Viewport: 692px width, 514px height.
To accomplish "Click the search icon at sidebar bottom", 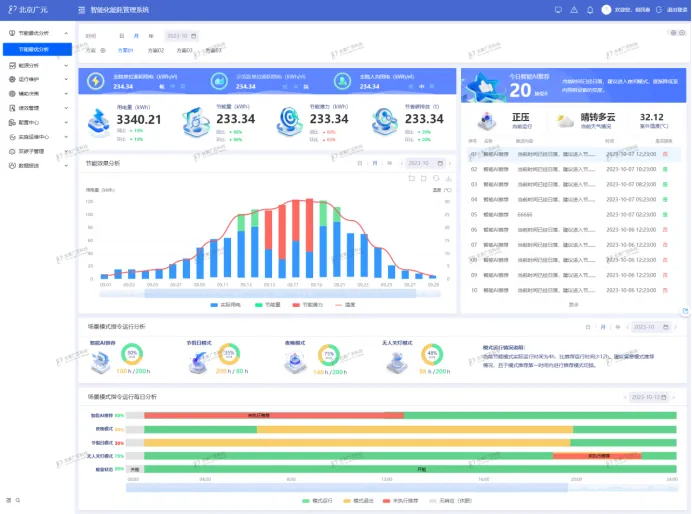I will pyautogui.click(x=16, y=499).
